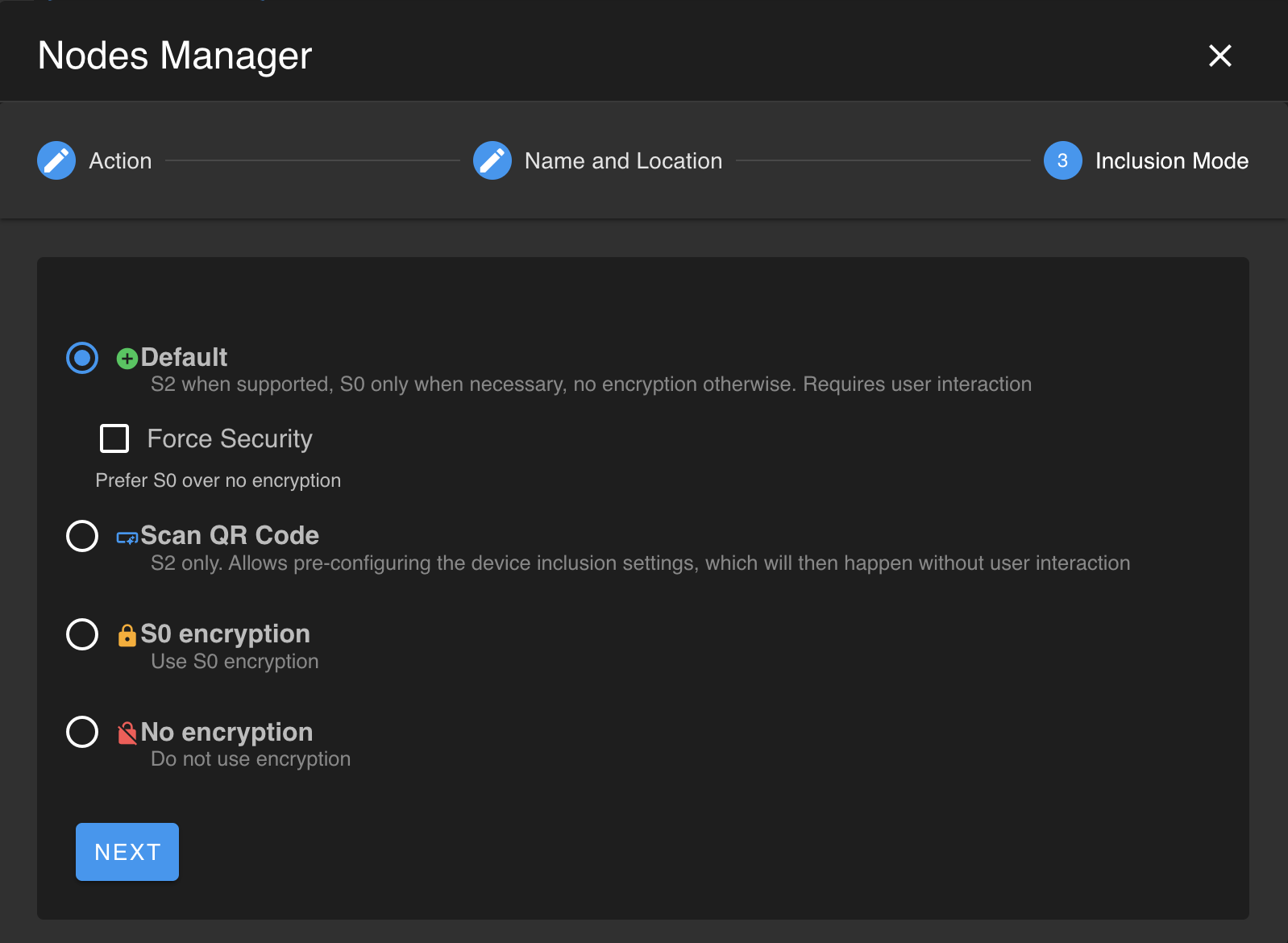
Task: Click 'Prefer S0 over no encryption' hint
Action: 218,480
